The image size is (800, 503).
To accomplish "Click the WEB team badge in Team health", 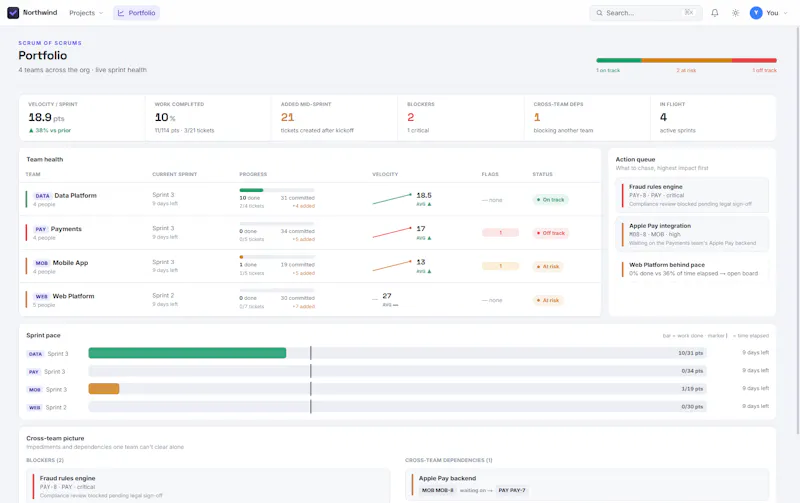I will [x=41, y=296].
